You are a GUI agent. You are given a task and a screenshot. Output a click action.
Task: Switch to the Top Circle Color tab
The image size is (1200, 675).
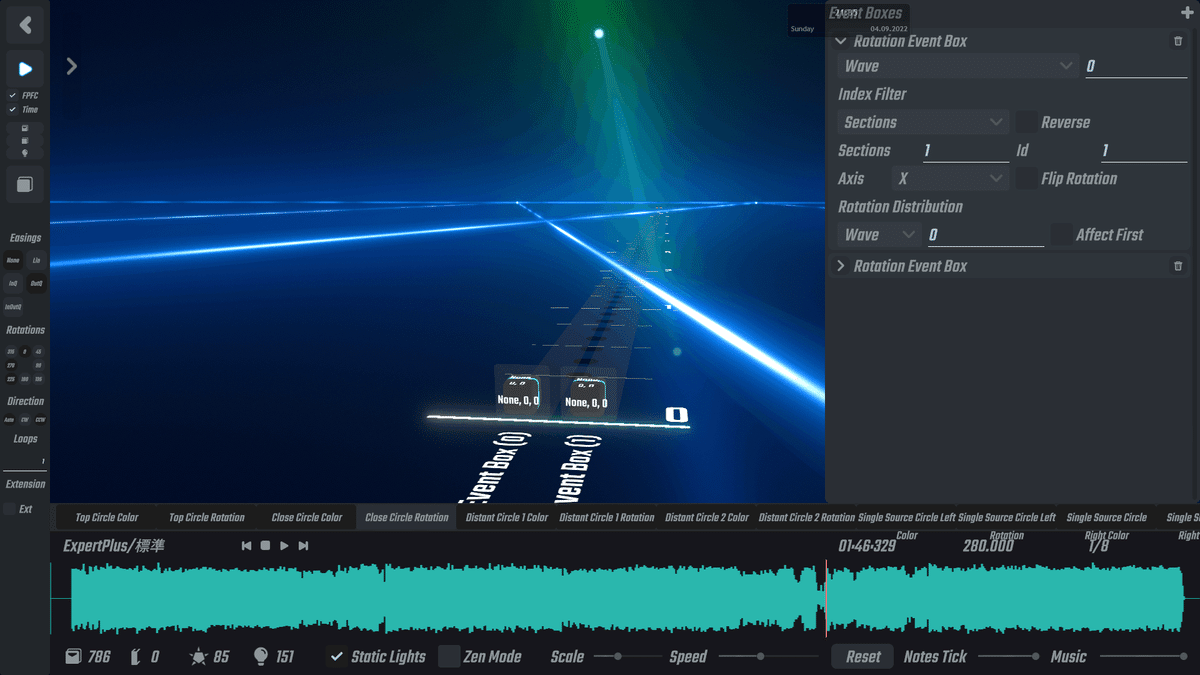click(x=107, y=517)
